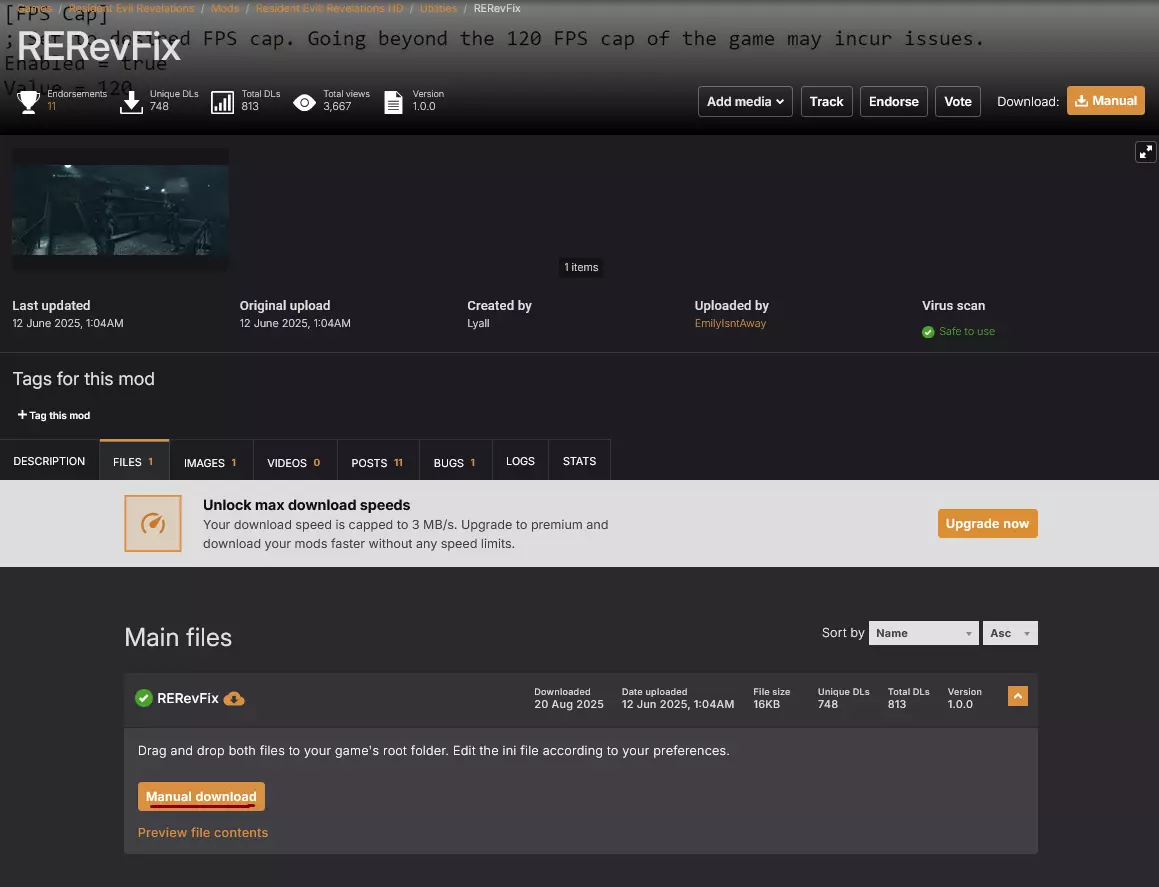Image resolution: width=1159 pixels, height=887 pixels.
Task: Click Upgrade now for premium
Action: click(x=988, y=523)
